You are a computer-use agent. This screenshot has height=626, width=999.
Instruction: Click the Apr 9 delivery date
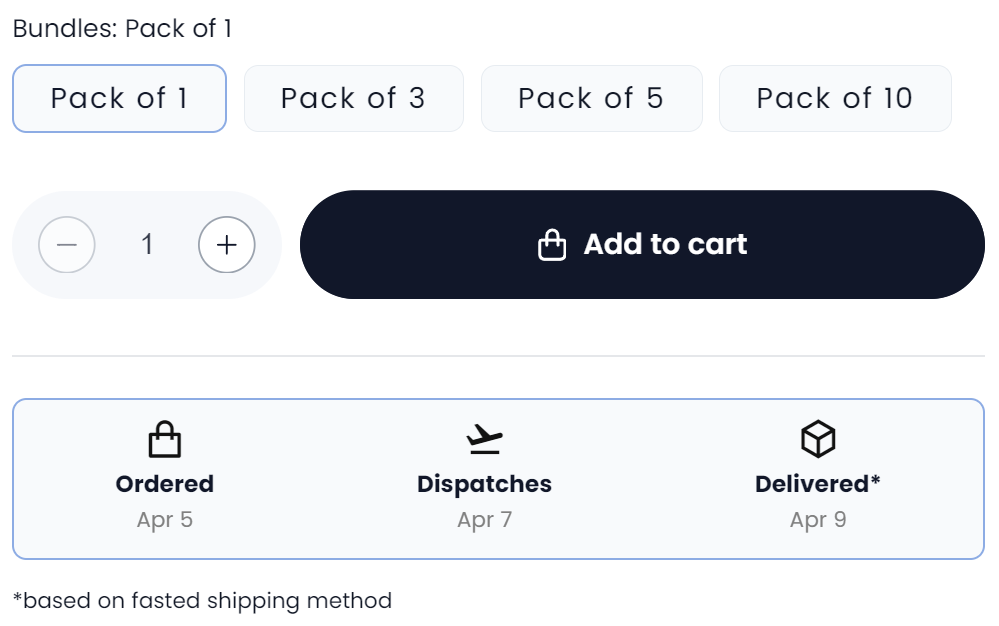coord(818,520)
